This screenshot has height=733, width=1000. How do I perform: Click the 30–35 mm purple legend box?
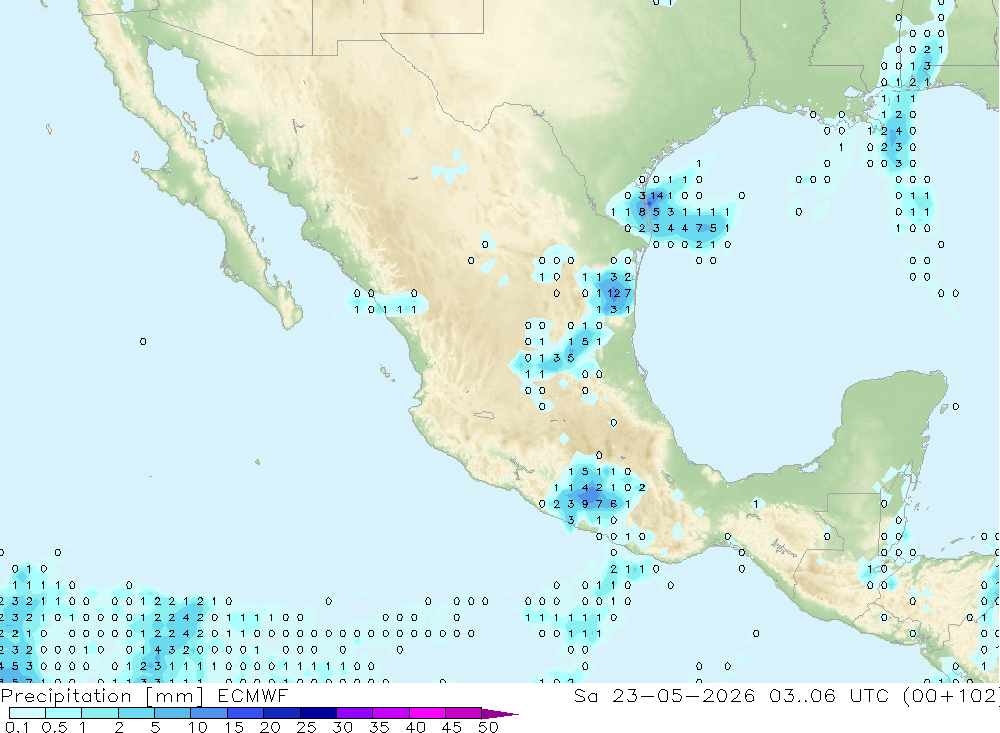tap(354, 713)
